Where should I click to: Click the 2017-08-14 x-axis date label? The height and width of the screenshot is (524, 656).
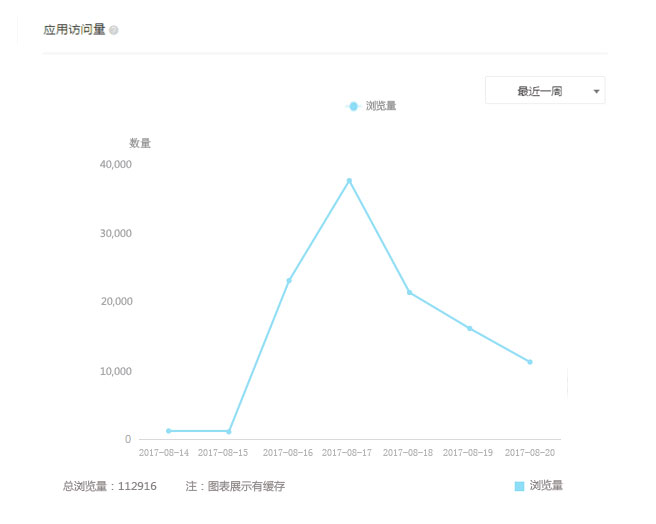point(164,453)
